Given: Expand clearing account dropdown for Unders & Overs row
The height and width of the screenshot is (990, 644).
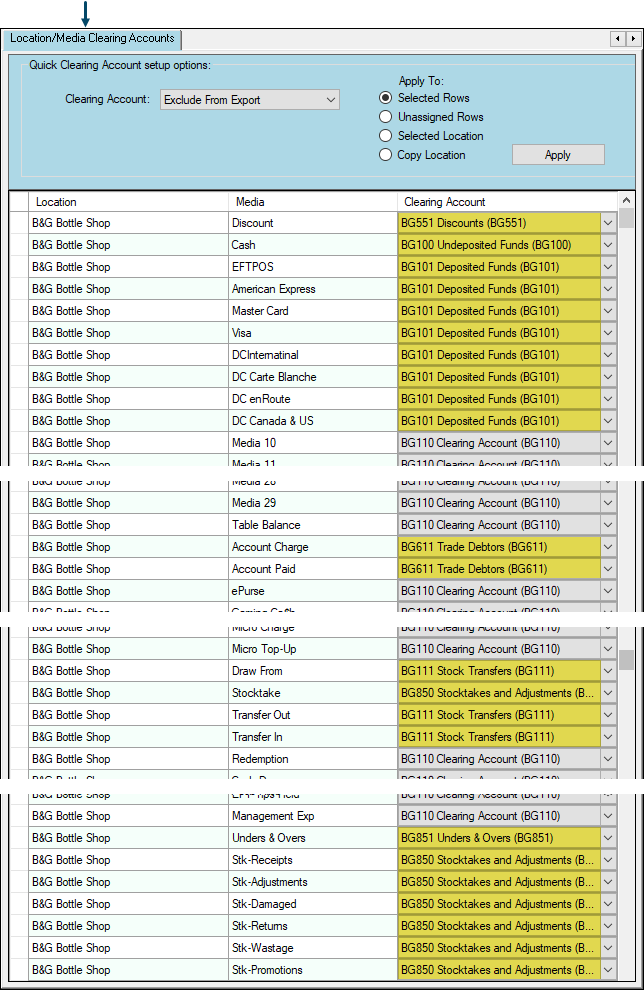Looking at the screenshot, I should point(608,838).
